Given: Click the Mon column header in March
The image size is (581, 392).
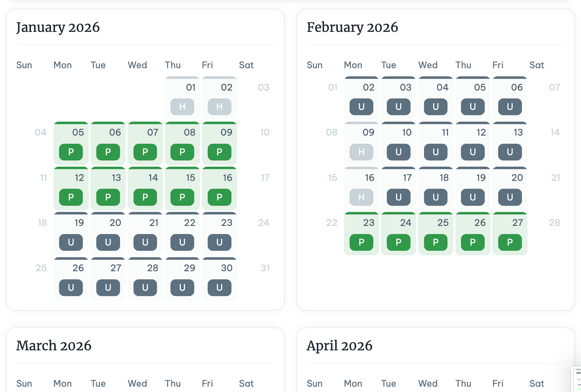Looking at the screenshot, I should (x=62, y=383).
